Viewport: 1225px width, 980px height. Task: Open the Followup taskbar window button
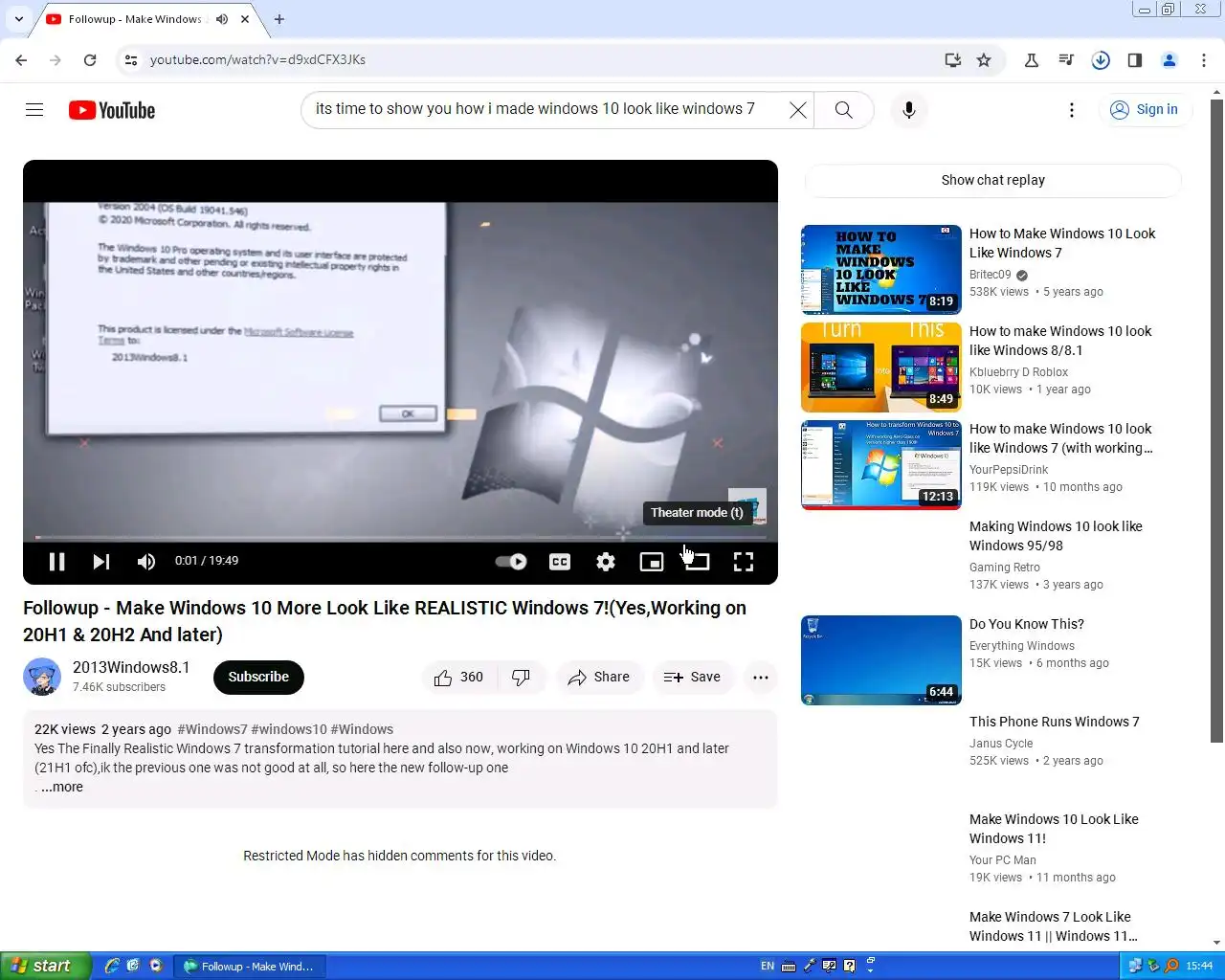[250, 966]
